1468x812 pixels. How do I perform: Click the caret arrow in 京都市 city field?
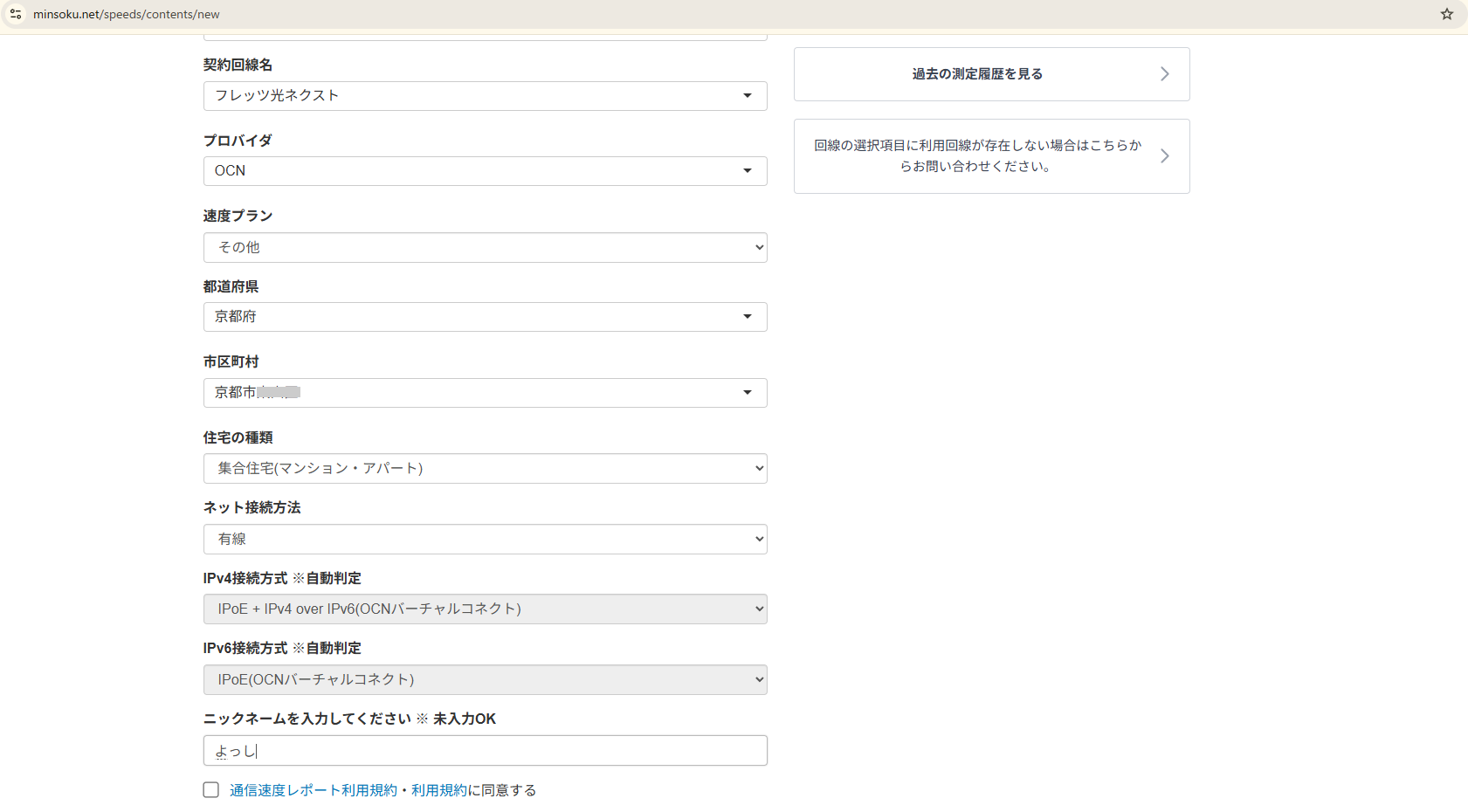(748, 393)
